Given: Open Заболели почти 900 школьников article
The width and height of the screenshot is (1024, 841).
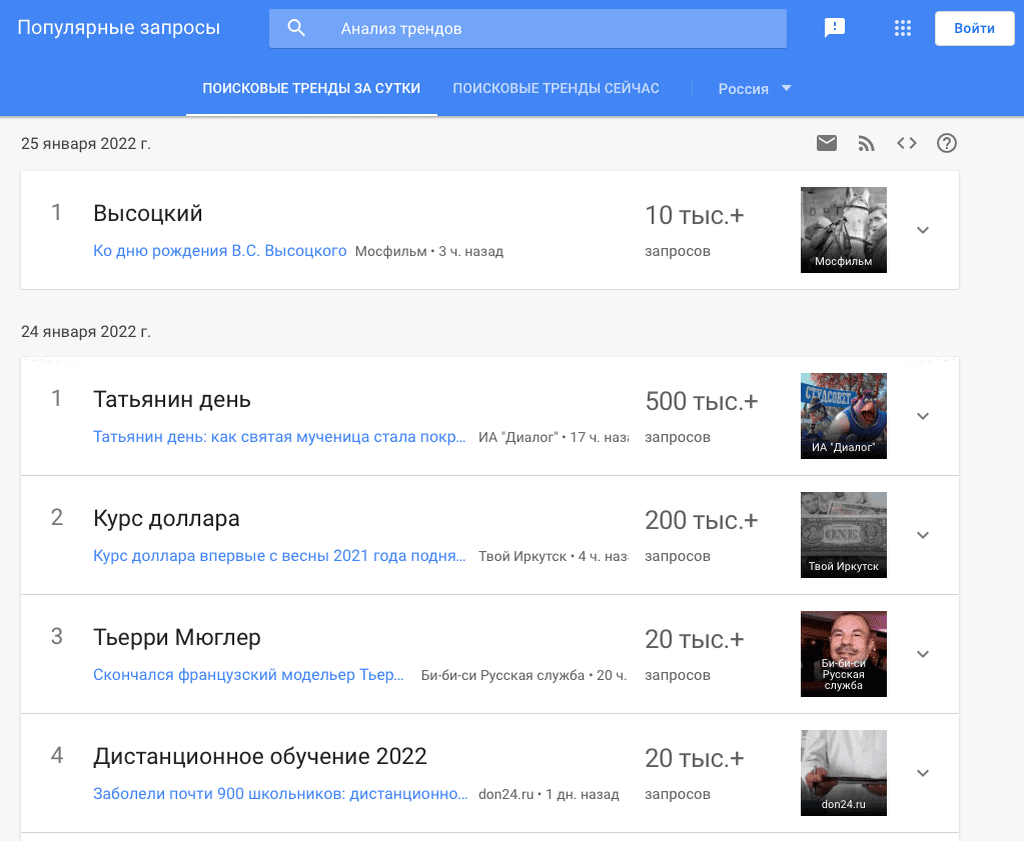Looking at the screenshot, I should point(280,794).
